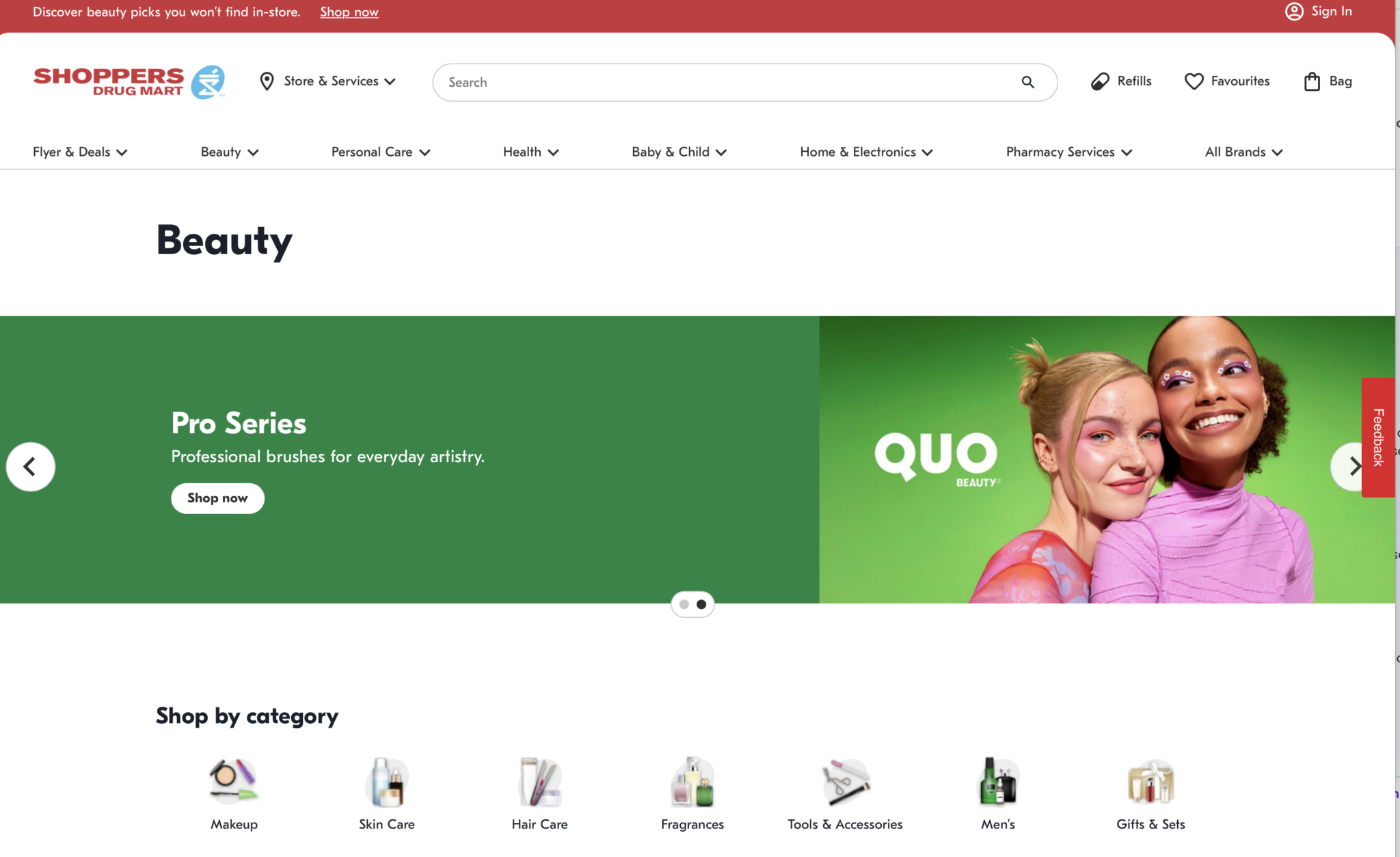Select the first carousel dot indicator
The image size is (1400, 857).
(684, 604)
